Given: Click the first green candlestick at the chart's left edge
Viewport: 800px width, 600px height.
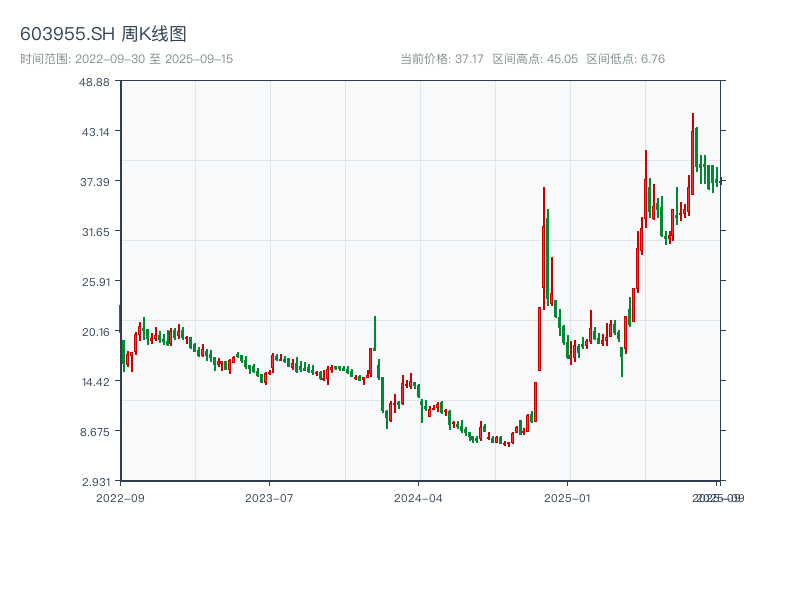Looking at the screenshot, I should pos(120,319).
